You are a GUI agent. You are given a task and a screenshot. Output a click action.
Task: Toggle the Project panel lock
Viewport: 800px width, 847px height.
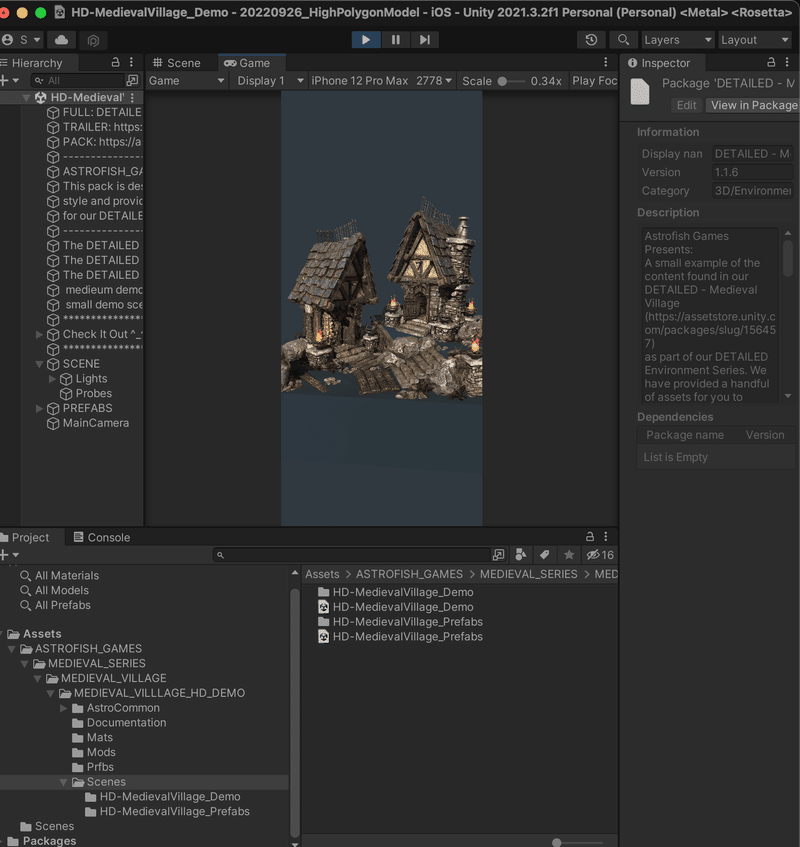(590, 536)
